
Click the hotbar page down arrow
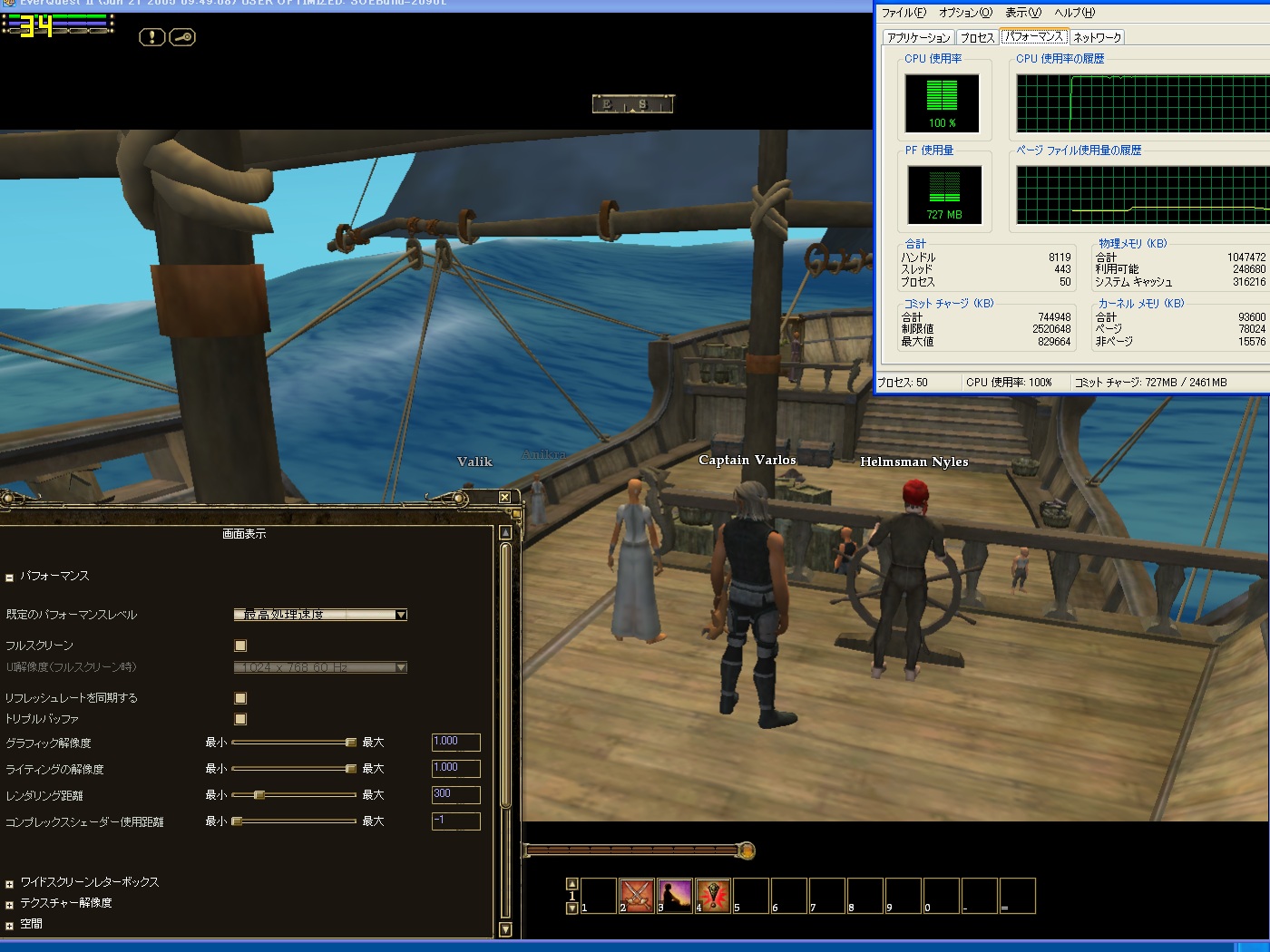coord(571,908)
